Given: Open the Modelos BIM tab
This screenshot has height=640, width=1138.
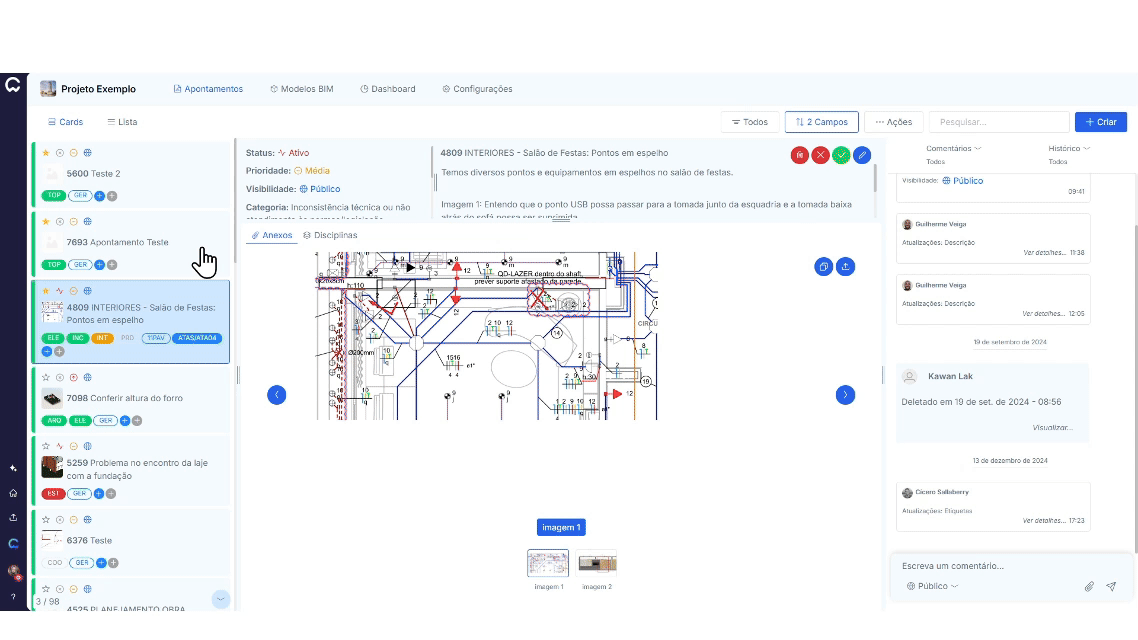Looking at the screenshot, I should click(x=301, y=89).
